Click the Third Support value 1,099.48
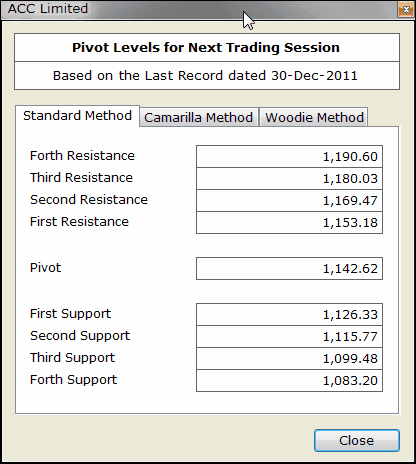 (289, 358)
